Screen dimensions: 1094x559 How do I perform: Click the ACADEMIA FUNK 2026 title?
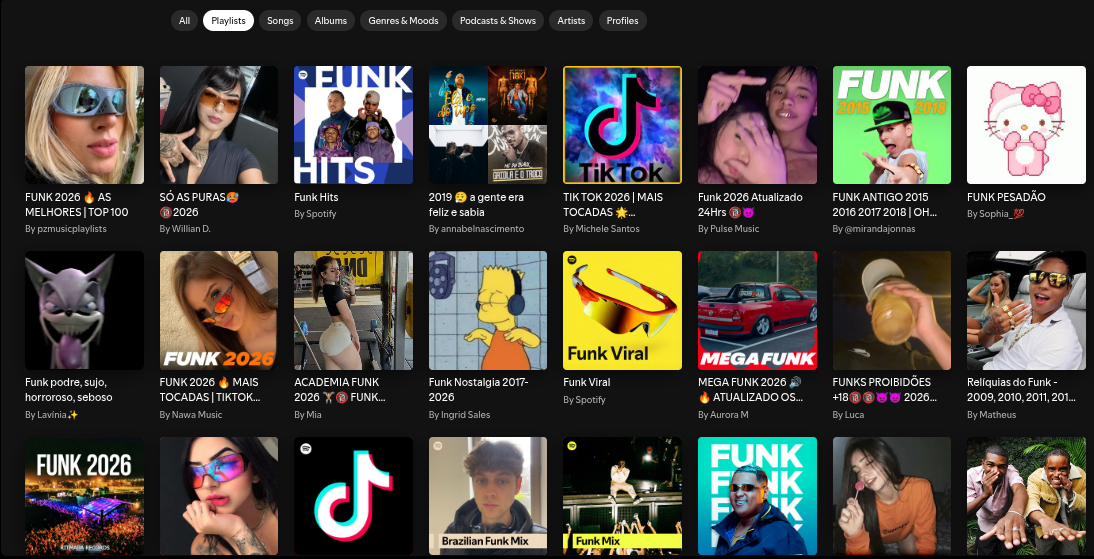340,389
